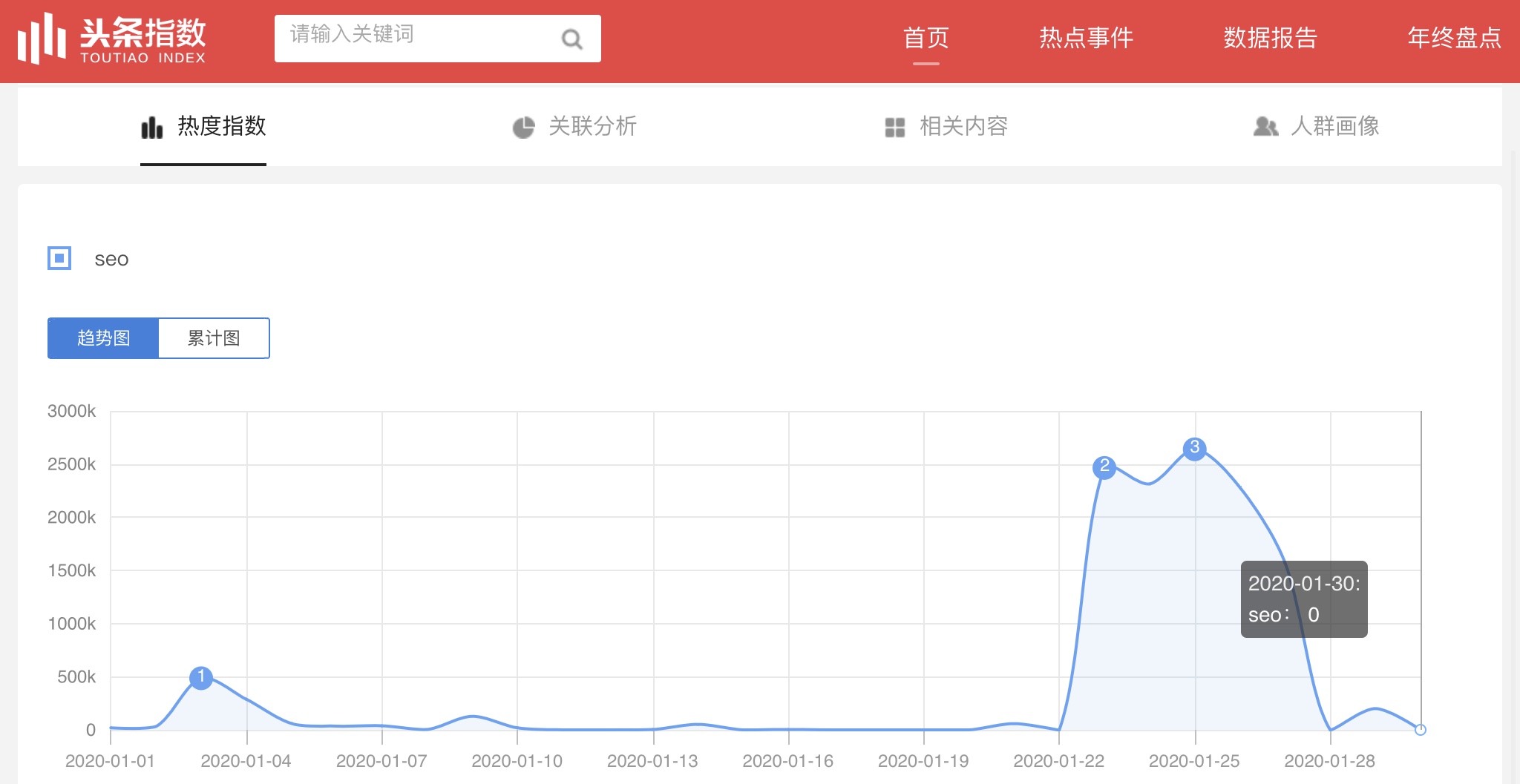
Task: Click the Toutiao Index logo
Action: click(x=112, y=39)
